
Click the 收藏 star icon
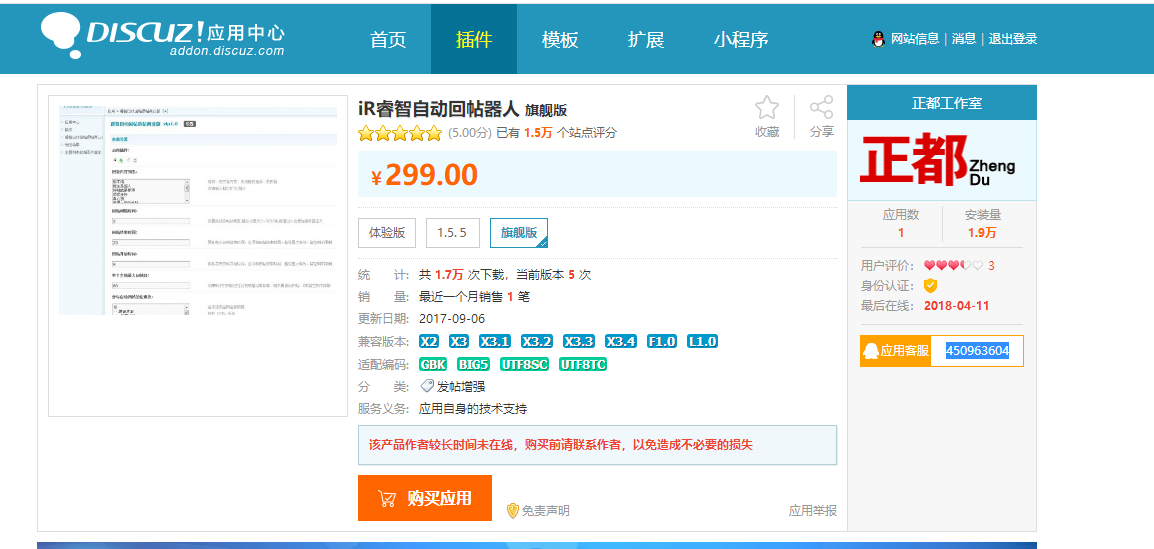click(x=767, y=107)
